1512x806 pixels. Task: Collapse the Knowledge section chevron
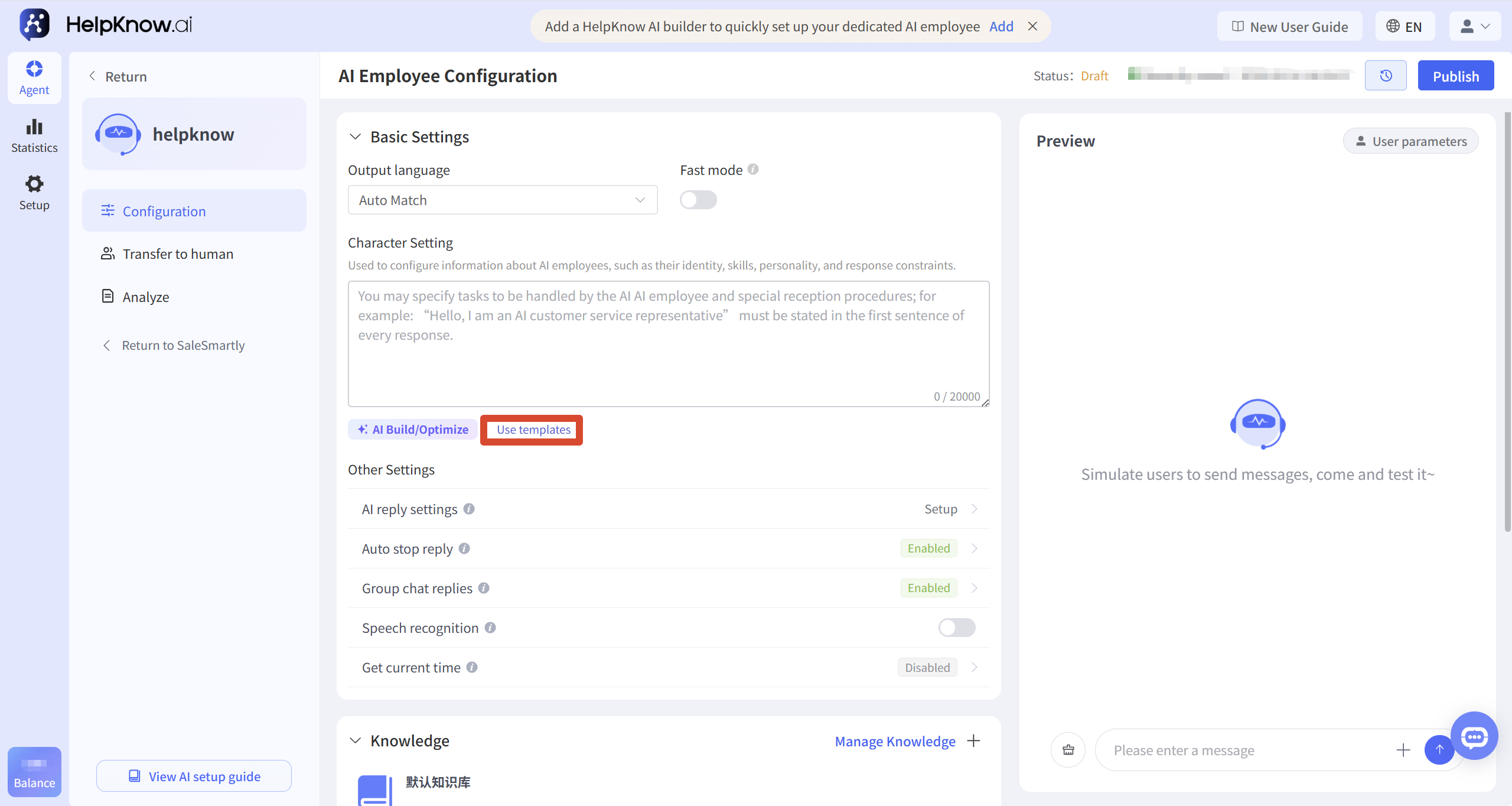355,740
